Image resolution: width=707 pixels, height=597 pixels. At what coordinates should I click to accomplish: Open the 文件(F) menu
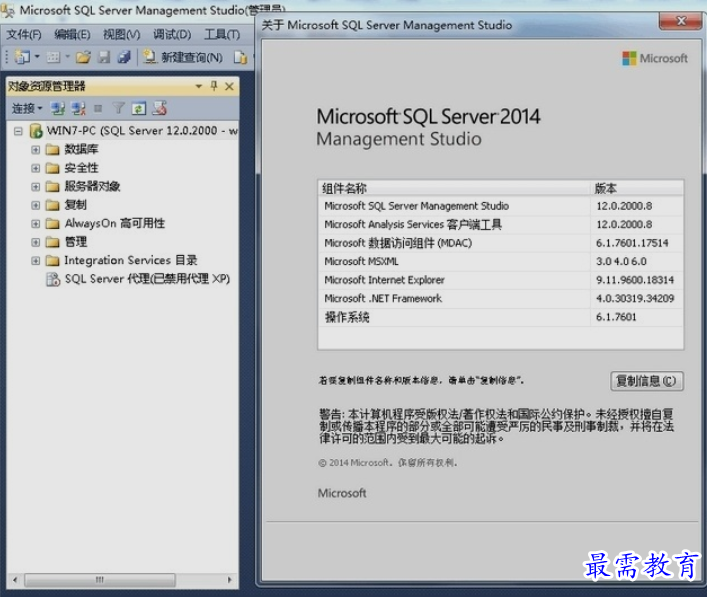coord(23,35)
